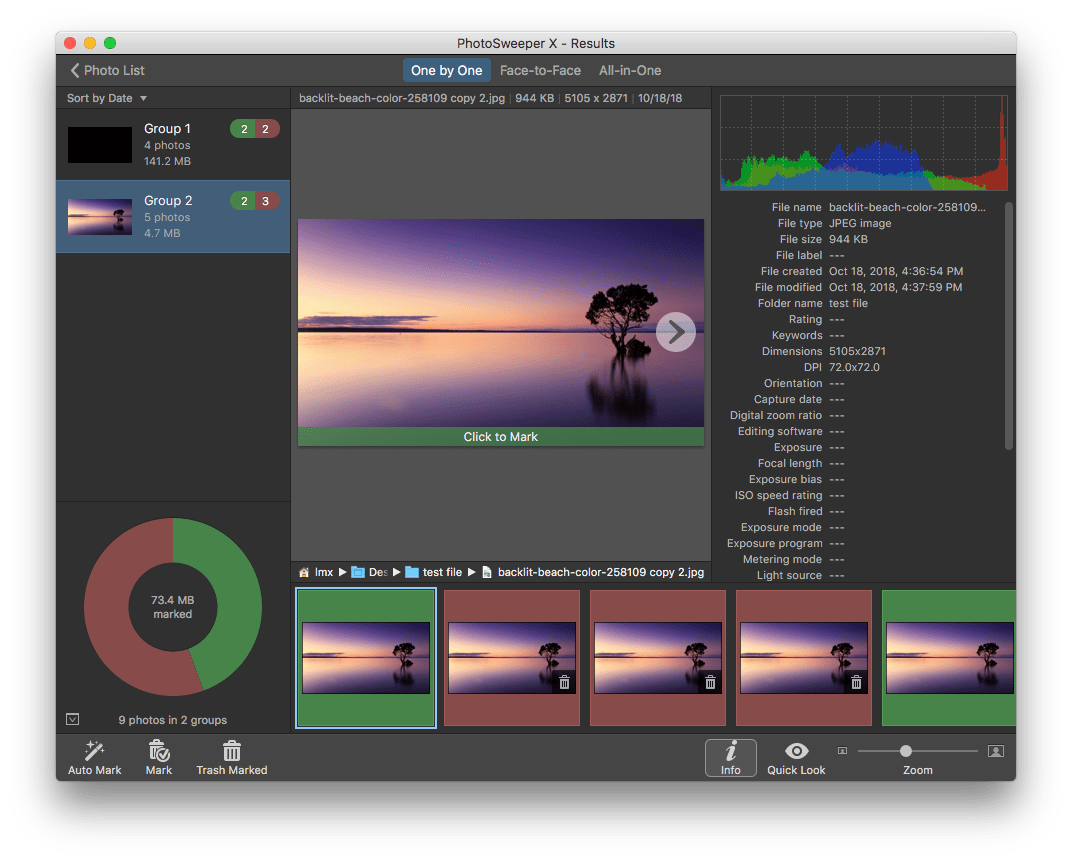Click the large image zoom-in icon
The width and height of the screenshot is (1072, 861).
[x=995, y=751]
